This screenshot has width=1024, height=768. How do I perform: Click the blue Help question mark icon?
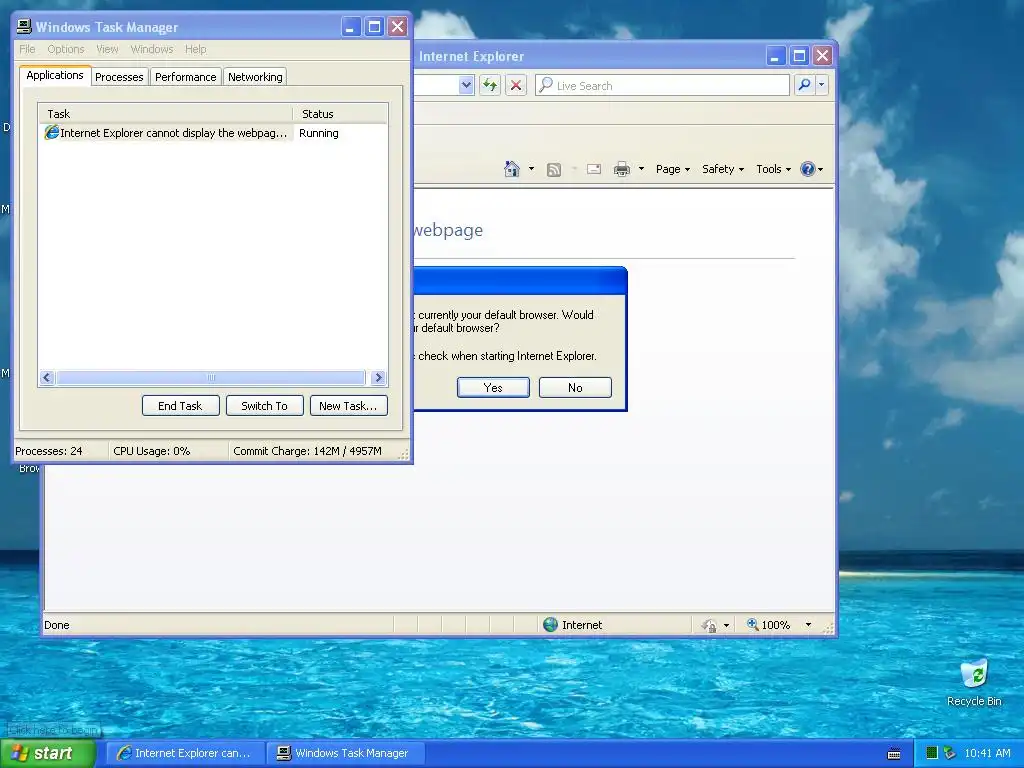[808, 169]
